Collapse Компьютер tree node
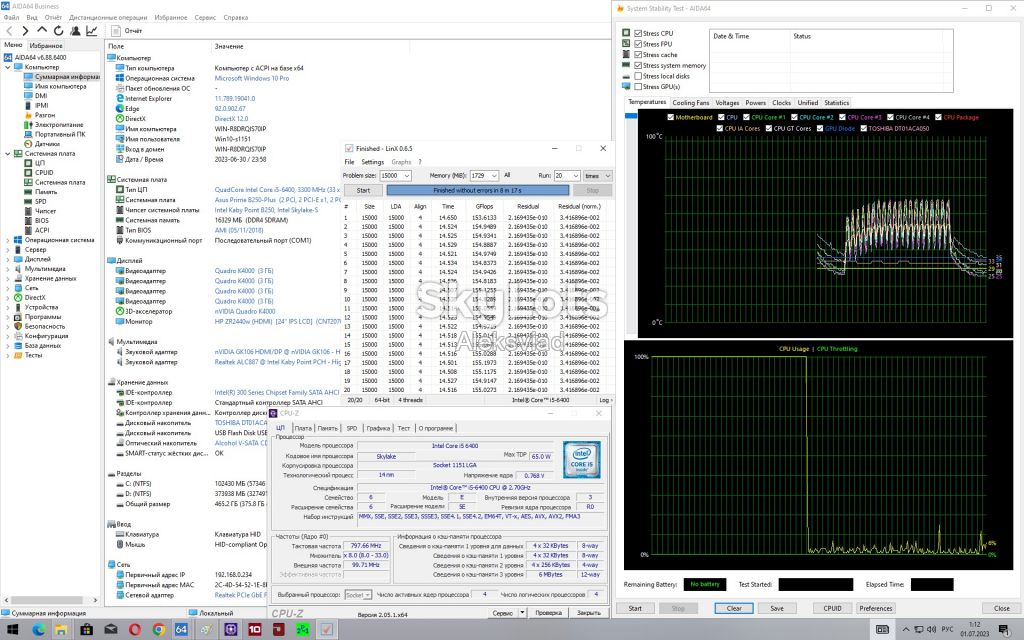 click(8, 67)
